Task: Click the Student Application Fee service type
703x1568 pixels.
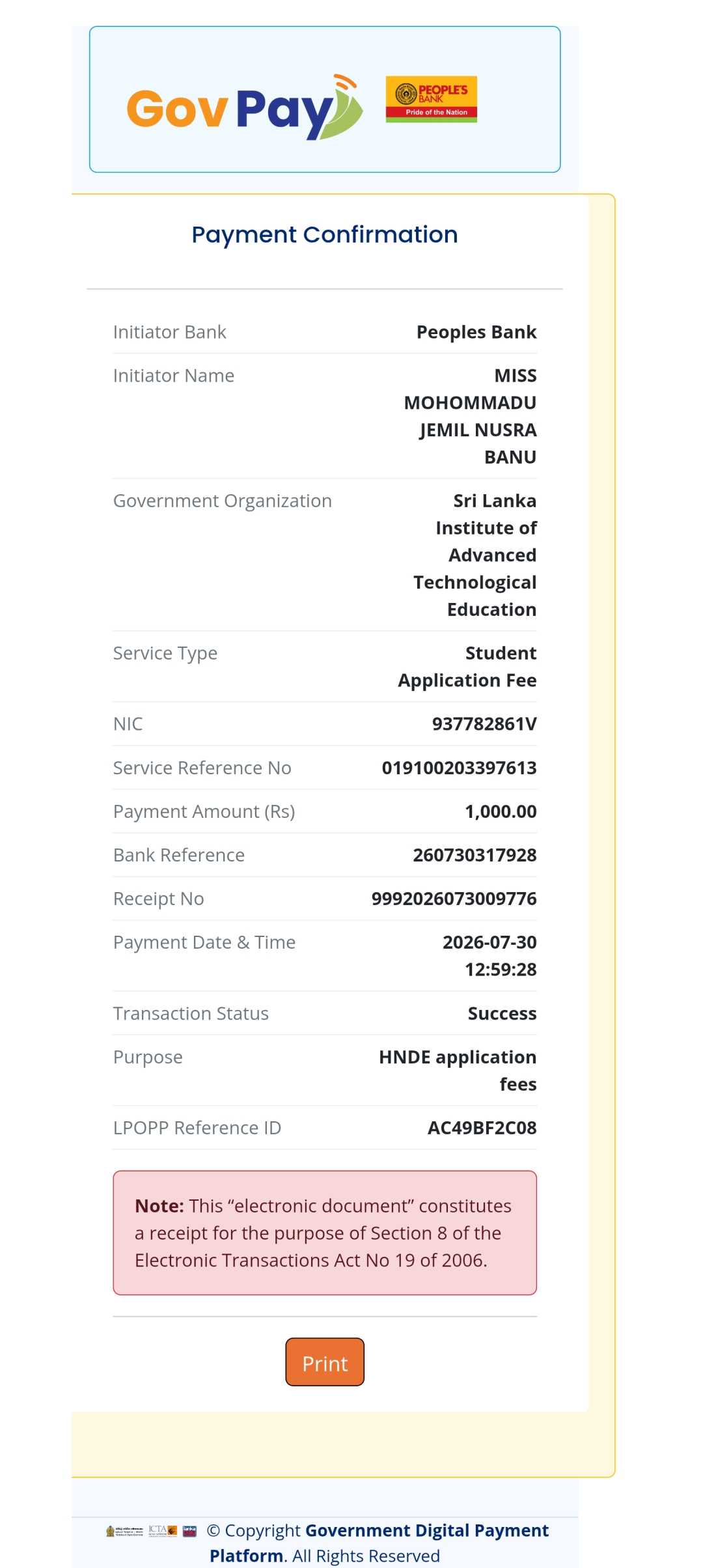Action: 467,666
